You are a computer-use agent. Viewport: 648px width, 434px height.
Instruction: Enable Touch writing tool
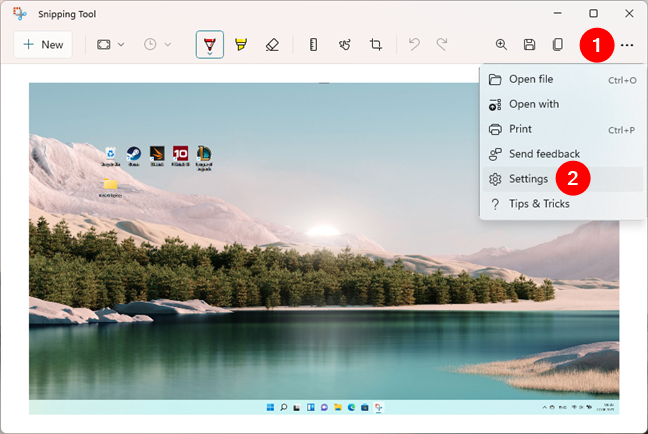(345, 45)
